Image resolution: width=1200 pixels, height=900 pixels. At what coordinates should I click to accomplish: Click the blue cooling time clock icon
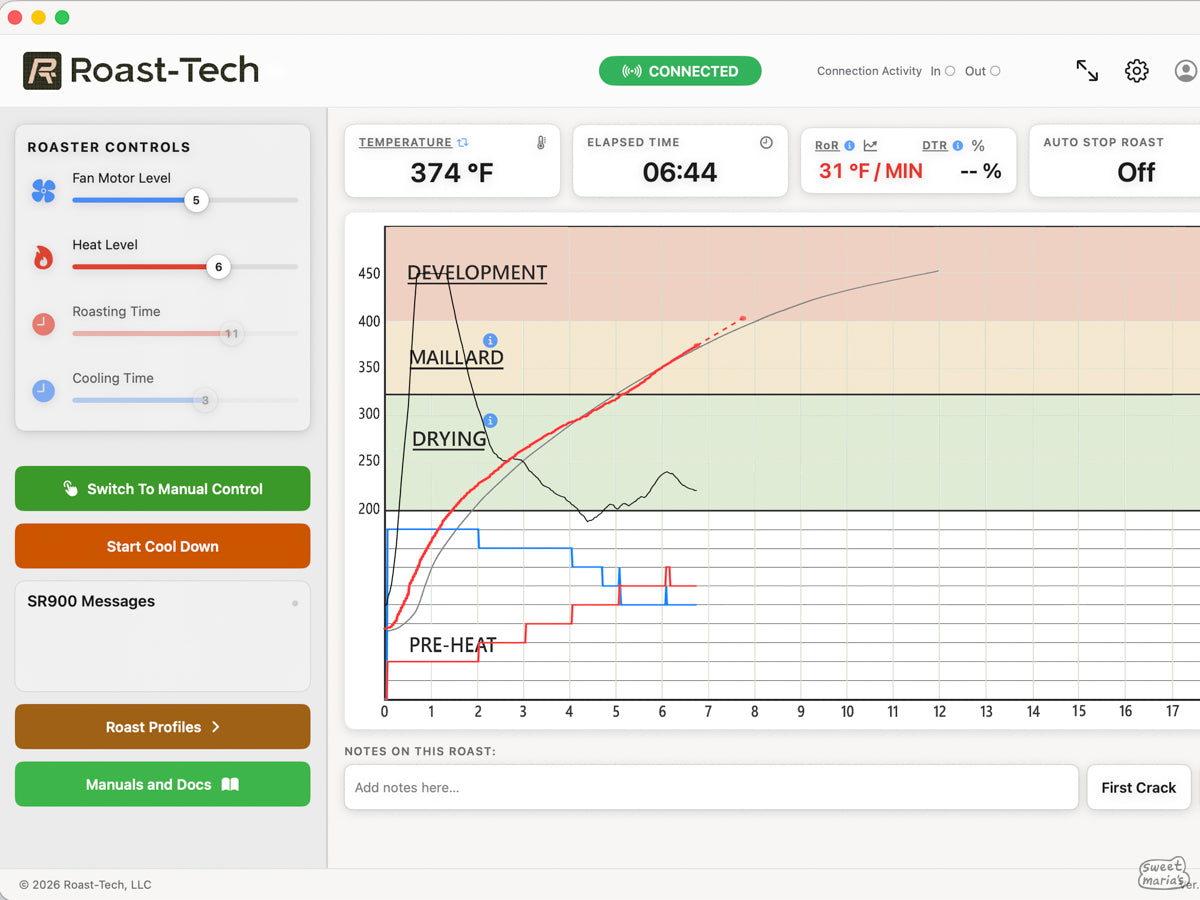coord(43,391)
